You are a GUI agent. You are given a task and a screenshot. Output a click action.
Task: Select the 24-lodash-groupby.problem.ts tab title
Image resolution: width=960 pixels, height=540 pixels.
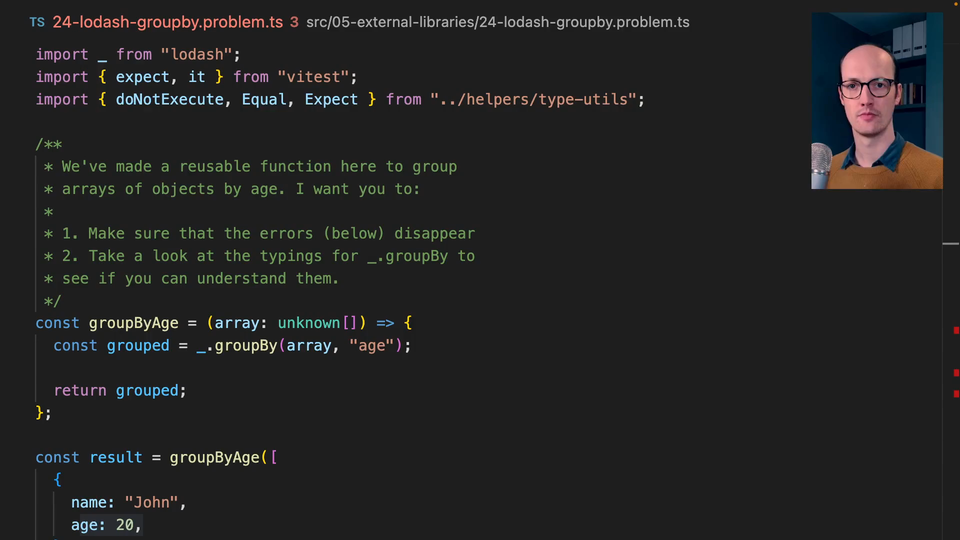pyautogui.click(x=168, y=22)
